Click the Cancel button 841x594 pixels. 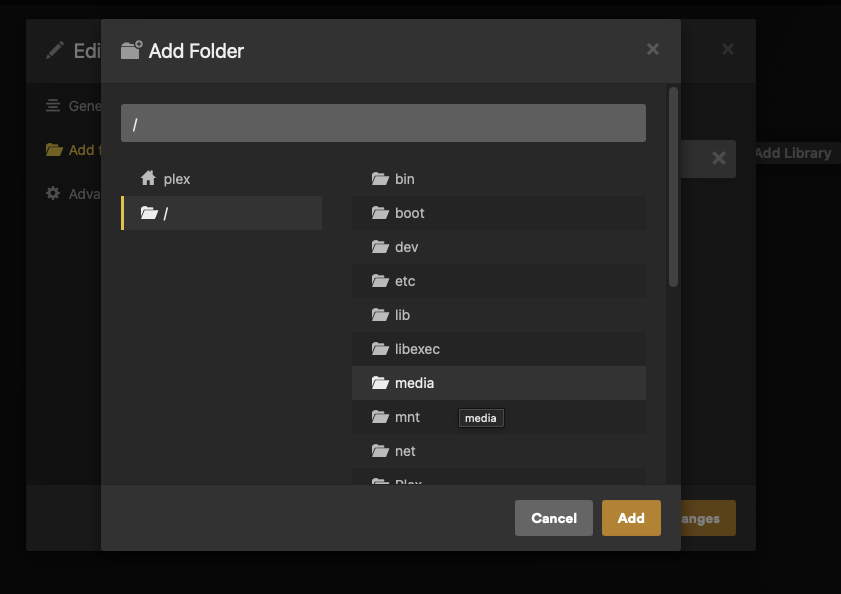point(554,518)
